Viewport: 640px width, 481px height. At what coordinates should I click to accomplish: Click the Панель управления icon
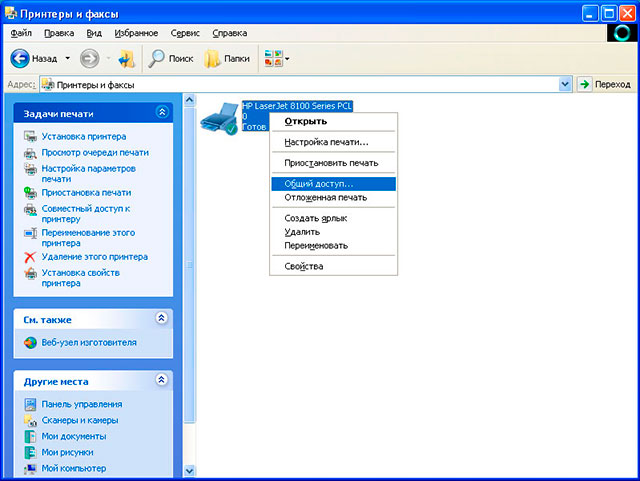30,404
